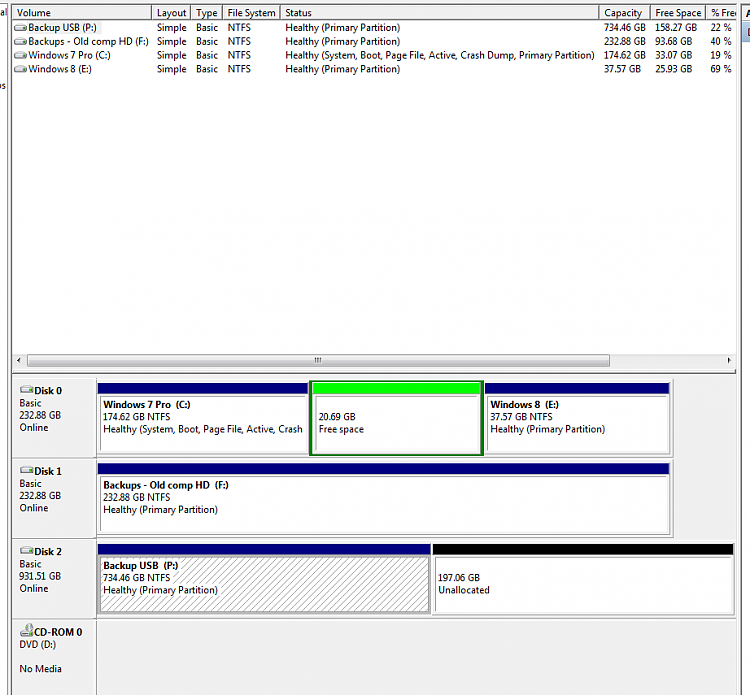Click the Disk 0 disk icon
The height and width of the screenshot is (695, 750).
(27, 390)
